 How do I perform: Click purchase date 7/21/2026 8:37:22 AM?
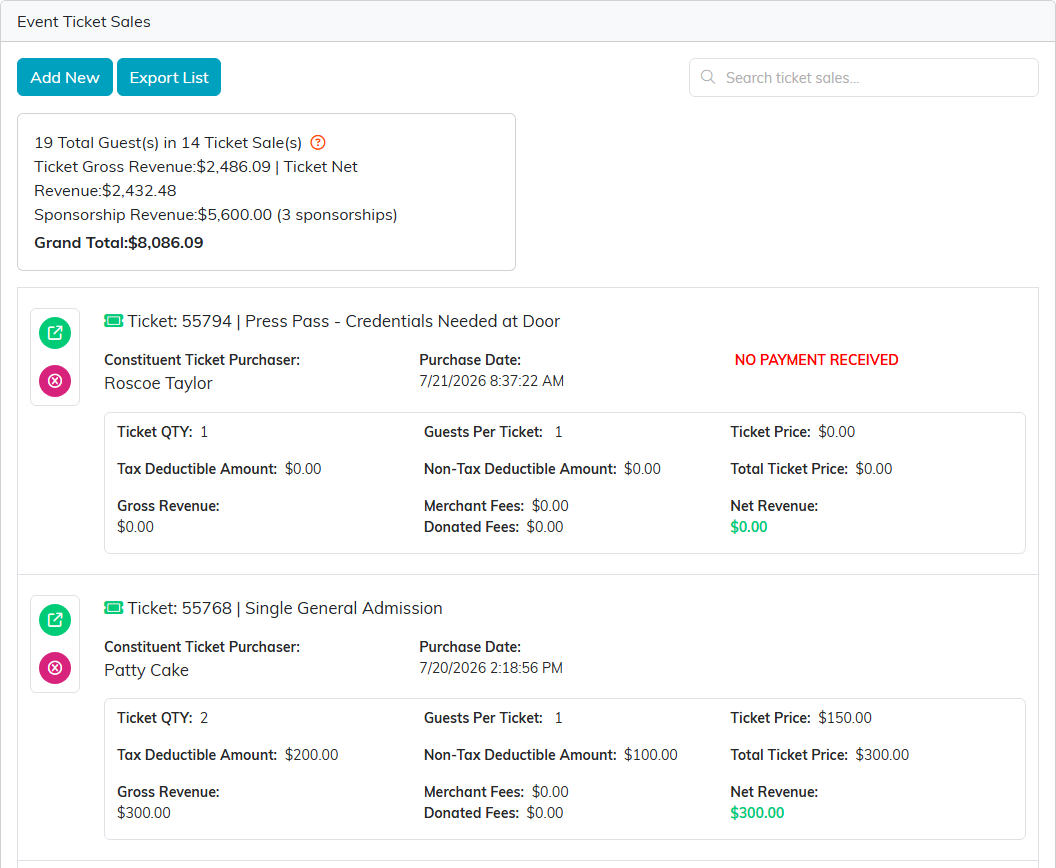492,381
